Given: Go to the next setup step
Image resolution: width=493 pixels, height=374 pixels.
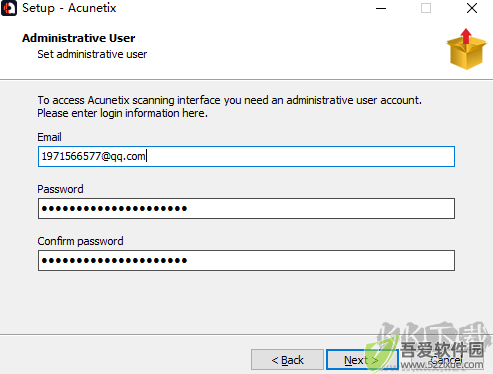Looking at the screenshot, I should (x=362, y=360).
